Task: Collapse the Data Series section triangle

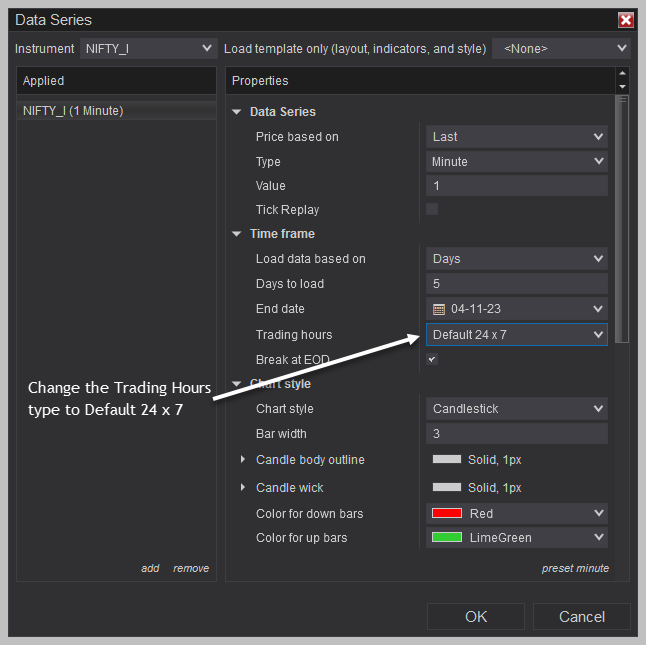Action: tap(236, 112)
